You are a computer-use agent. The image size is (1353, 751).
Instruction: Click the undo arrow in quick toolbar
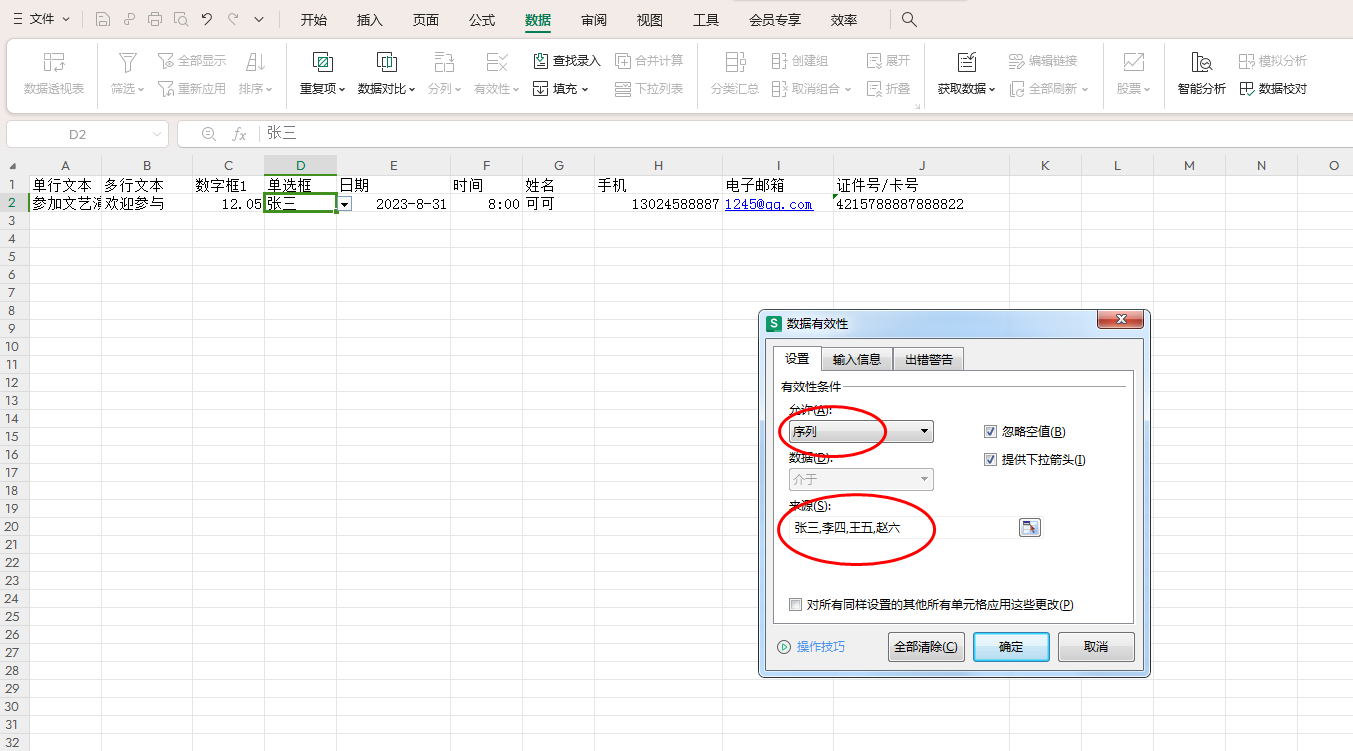click(207, 19)
